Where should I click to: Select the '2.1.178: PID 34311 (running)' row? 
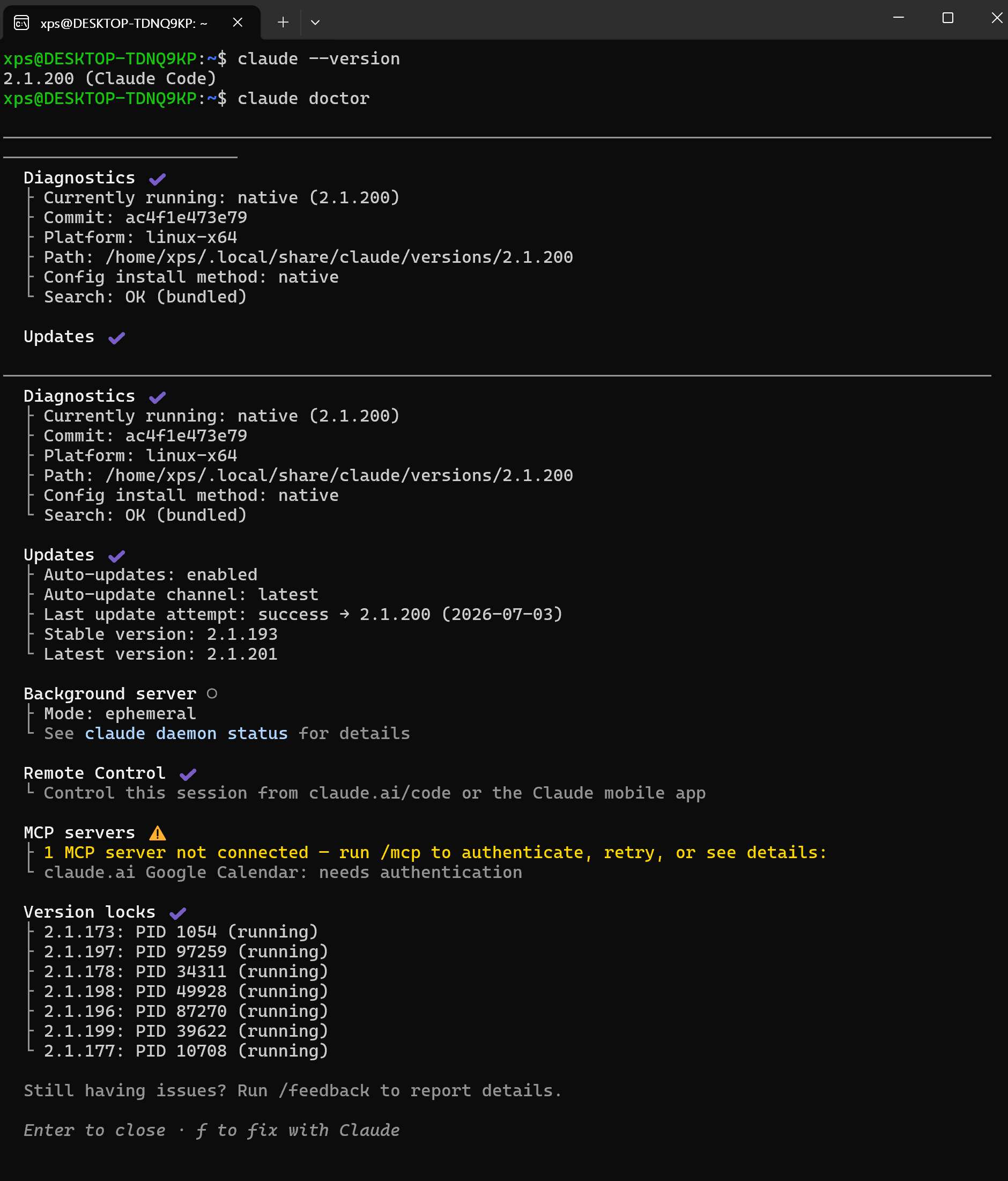click(187, 972)
